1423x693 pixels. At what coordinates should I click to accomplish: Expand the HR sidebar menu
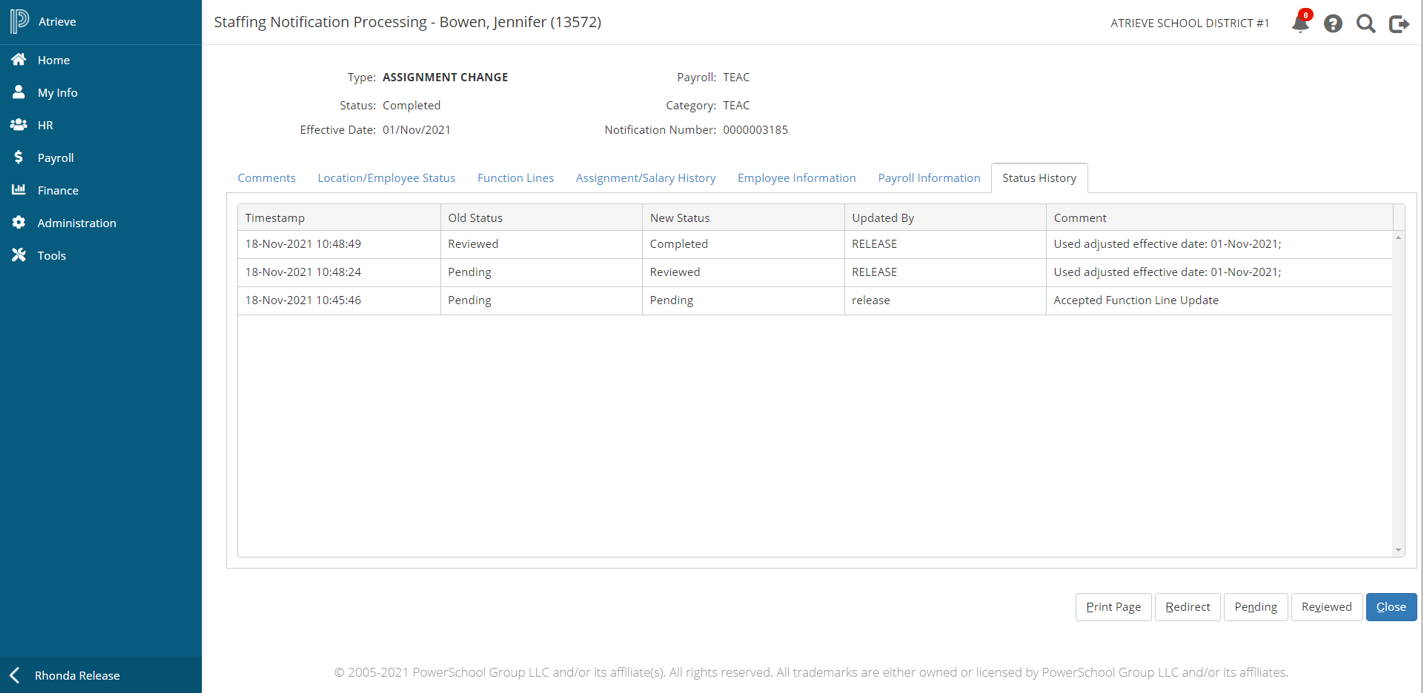(x=45, y=125)
